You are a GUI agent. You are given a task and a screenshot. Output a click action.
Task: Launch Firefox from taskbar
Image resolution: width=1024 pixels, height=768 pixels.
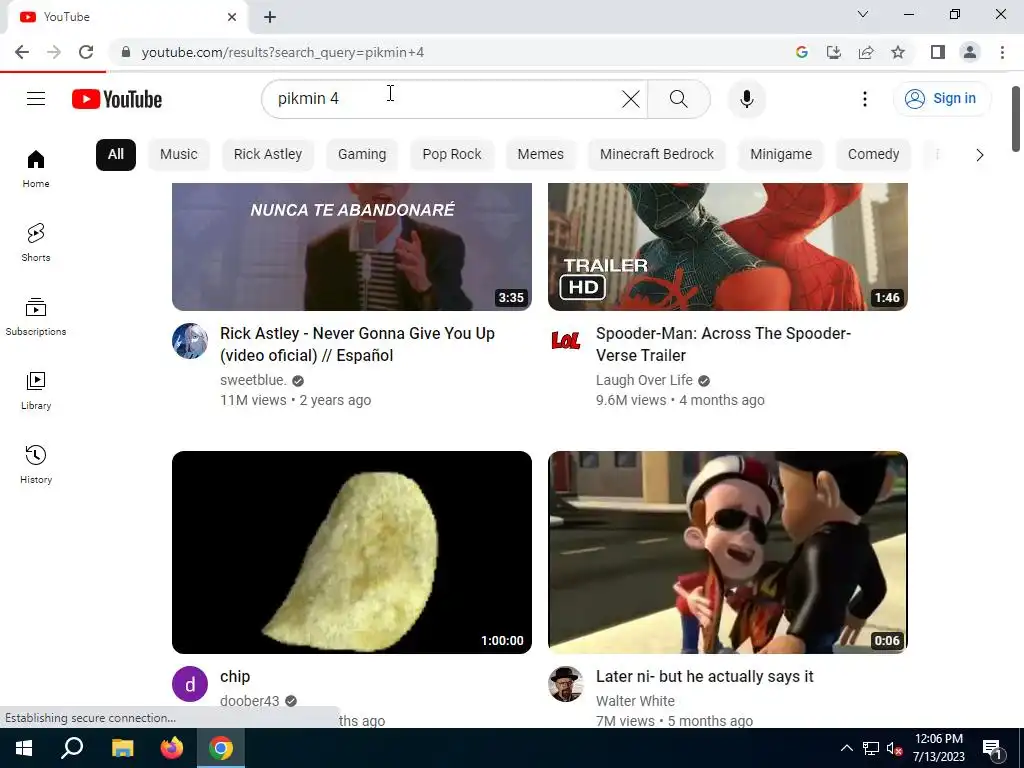[x=172, y=748]
